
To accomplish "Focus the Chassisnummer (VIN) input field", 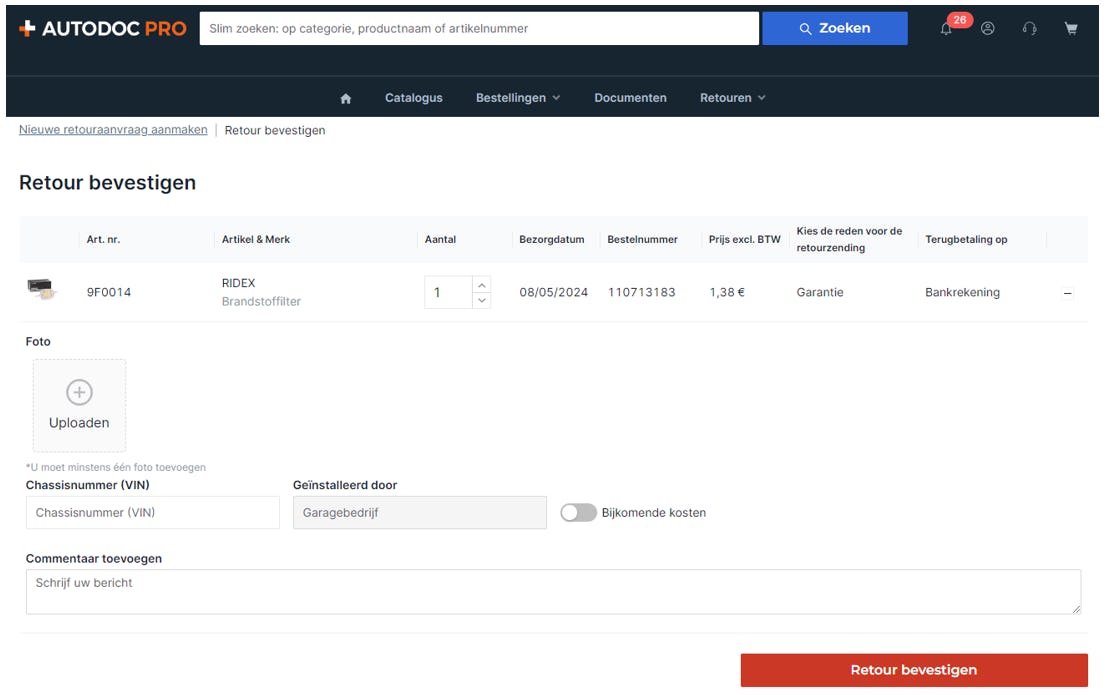I will tap(153, 513).
